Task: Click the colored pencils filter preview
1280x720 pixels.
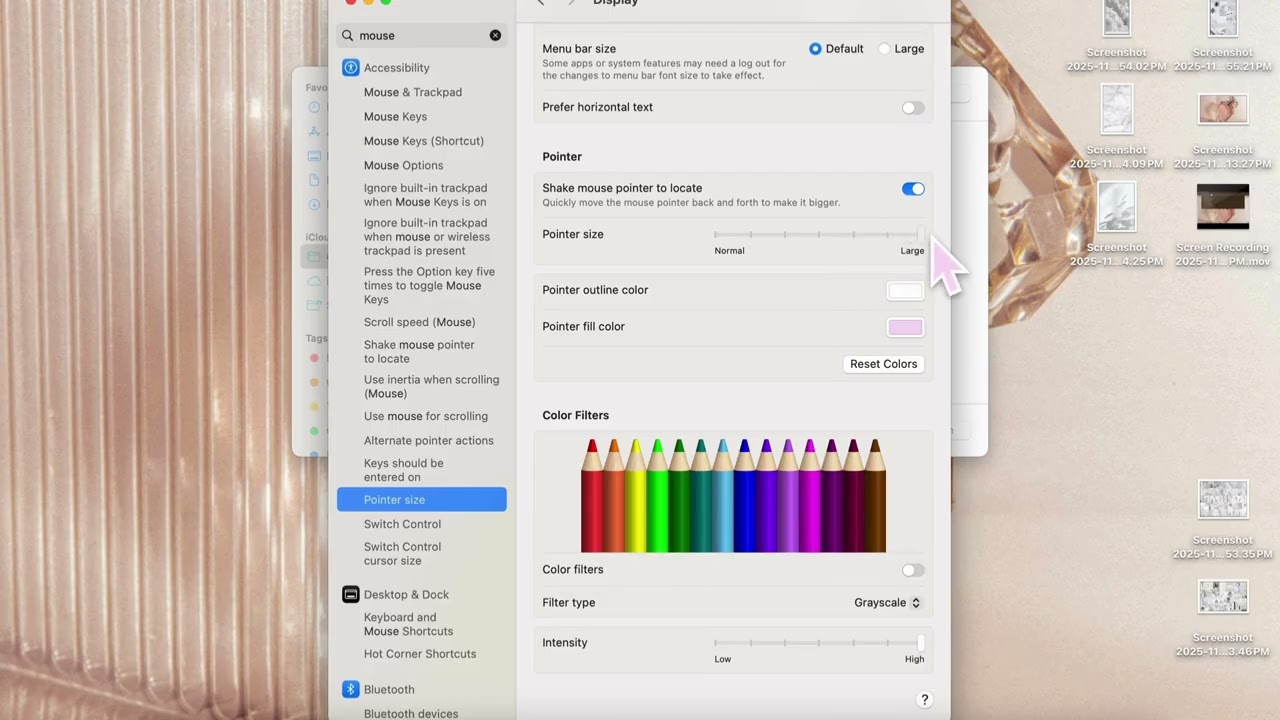Action: coord(733,495)
